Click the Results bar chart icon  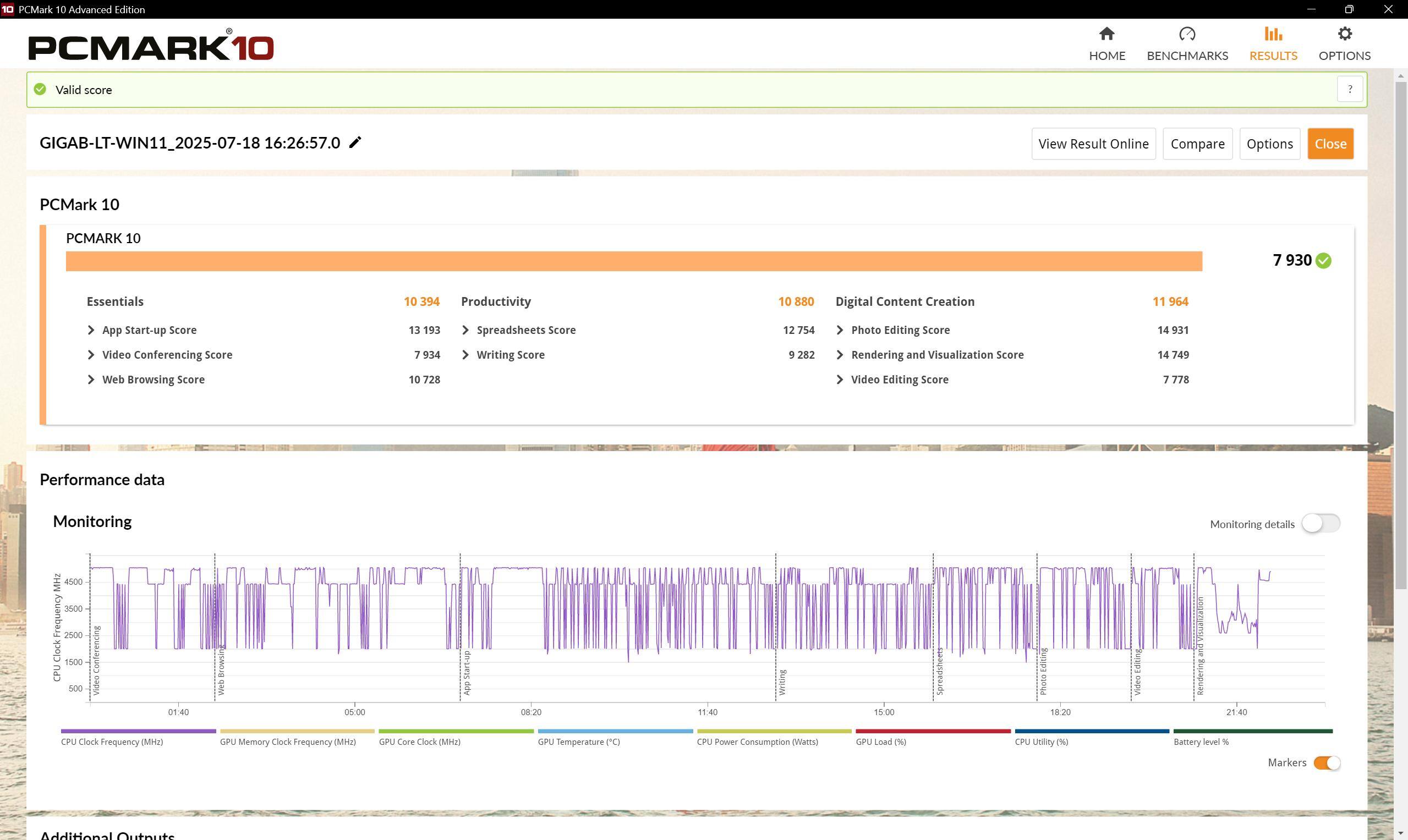(1273, 34)
